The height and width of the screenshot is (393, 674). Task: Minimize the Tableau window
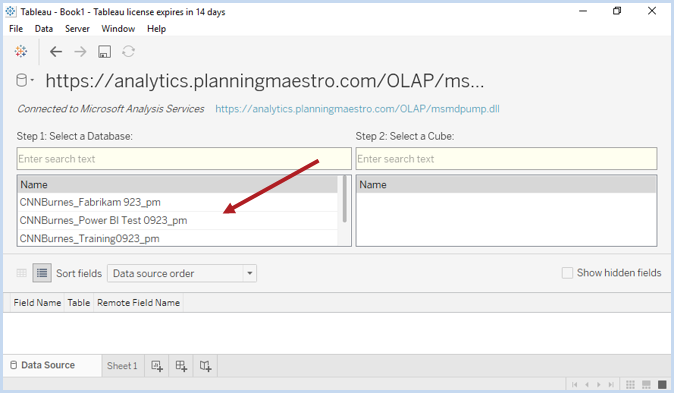[583, 11]
